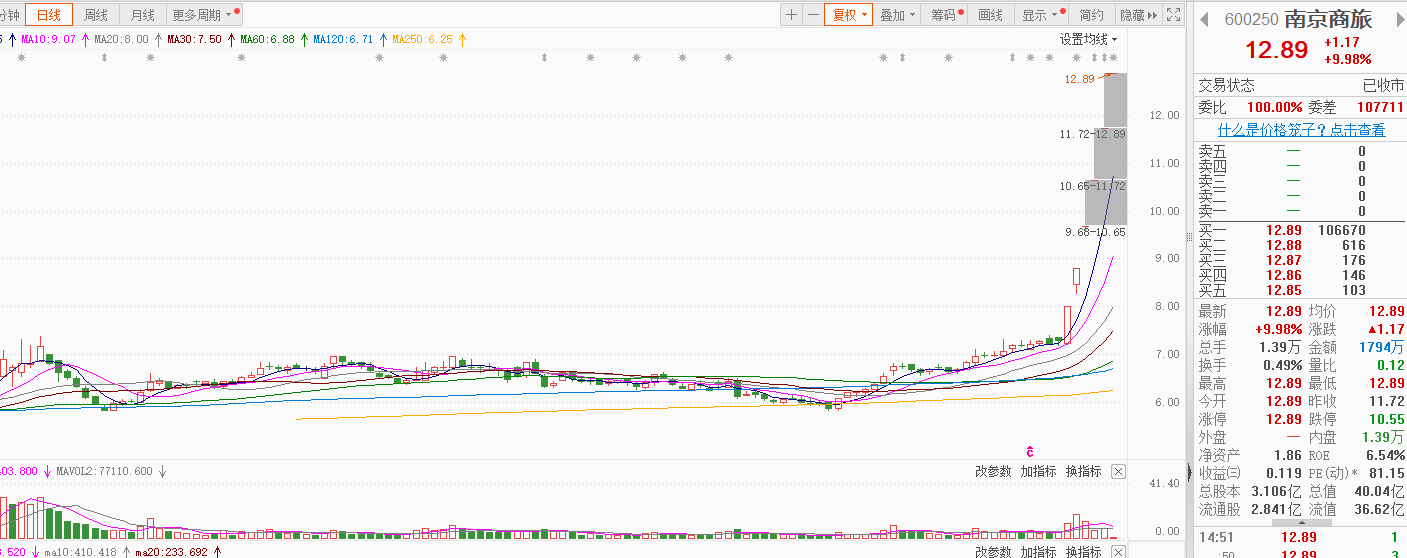Switch to the 月线 monthly chart tab

pyautogui.click(x=143, y=15)
